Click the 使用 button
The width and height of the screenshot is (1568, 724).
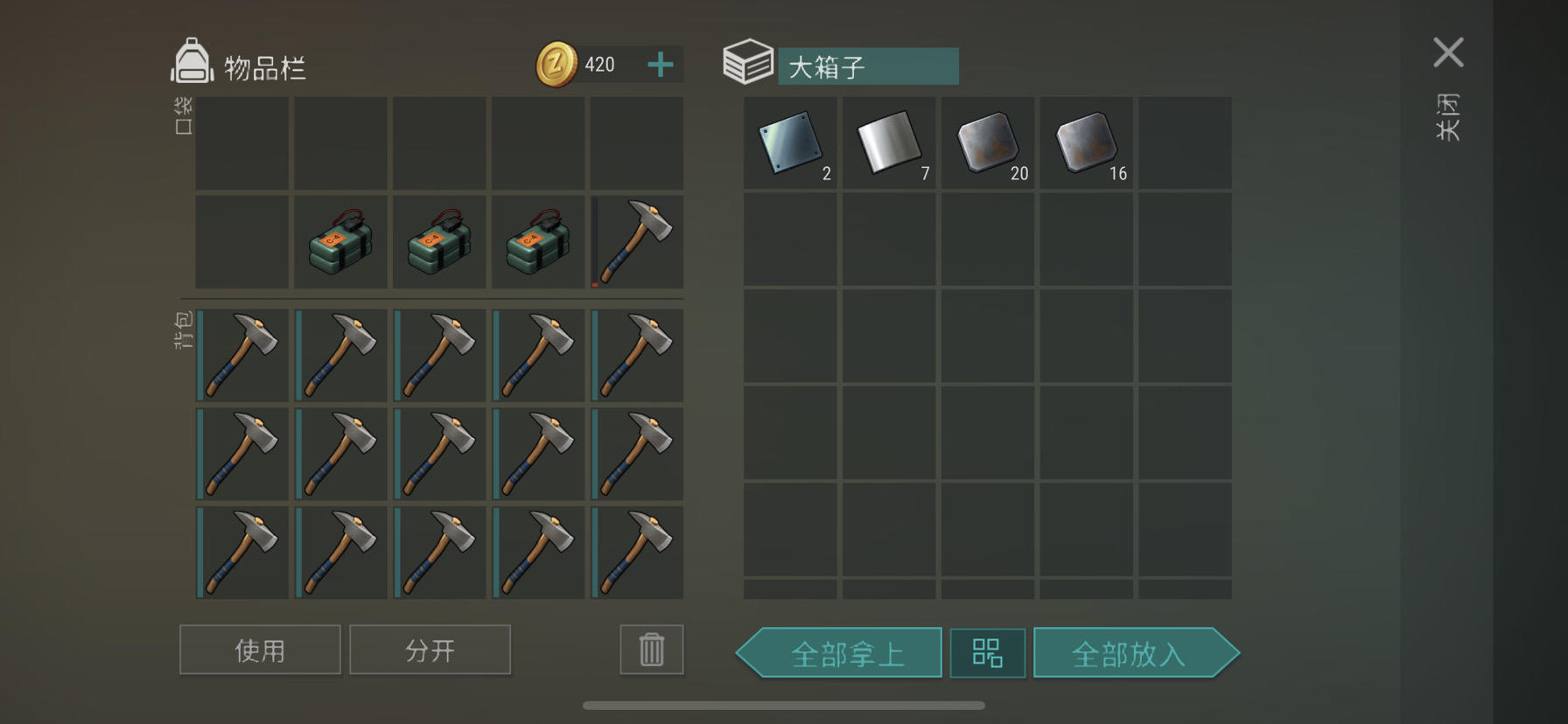[260, 650]
